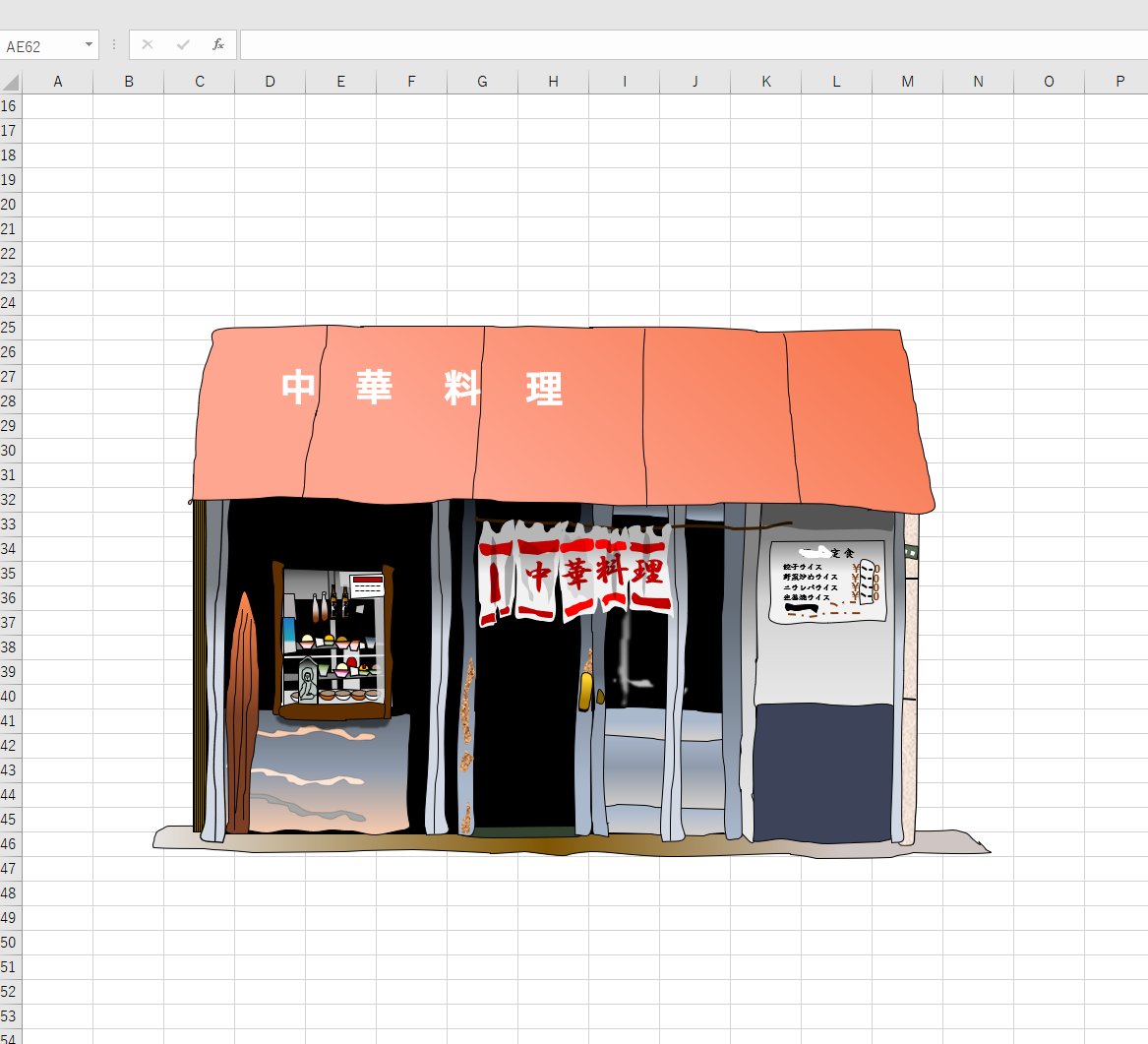The width and height of the screenshot is (1148, 1044).
Task: Select column A header
Action: click(x=58, y=82)
